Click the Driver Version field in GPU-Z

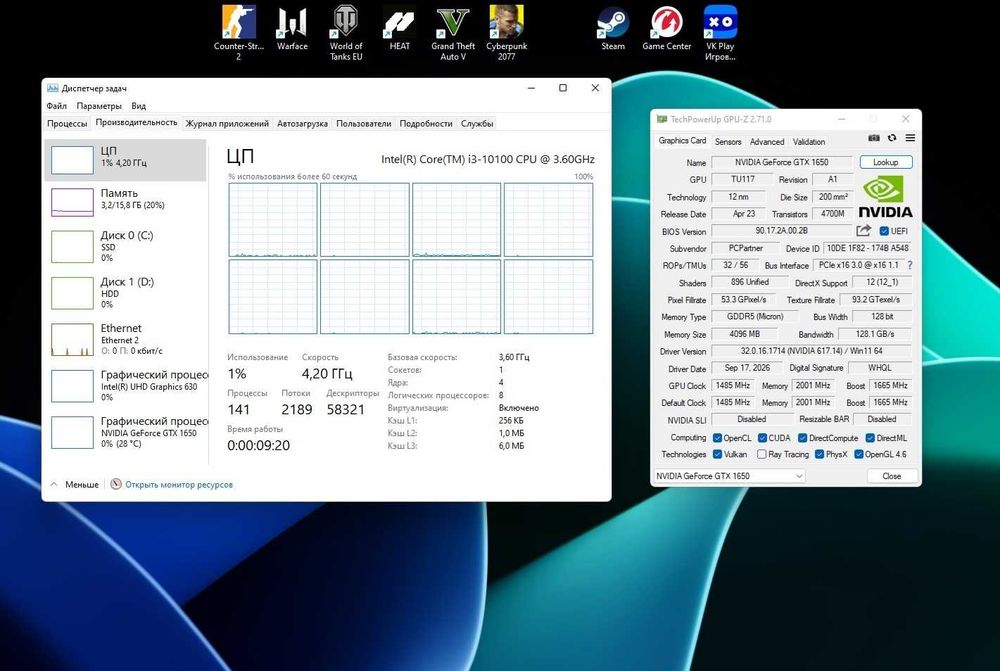coord(811,351)
